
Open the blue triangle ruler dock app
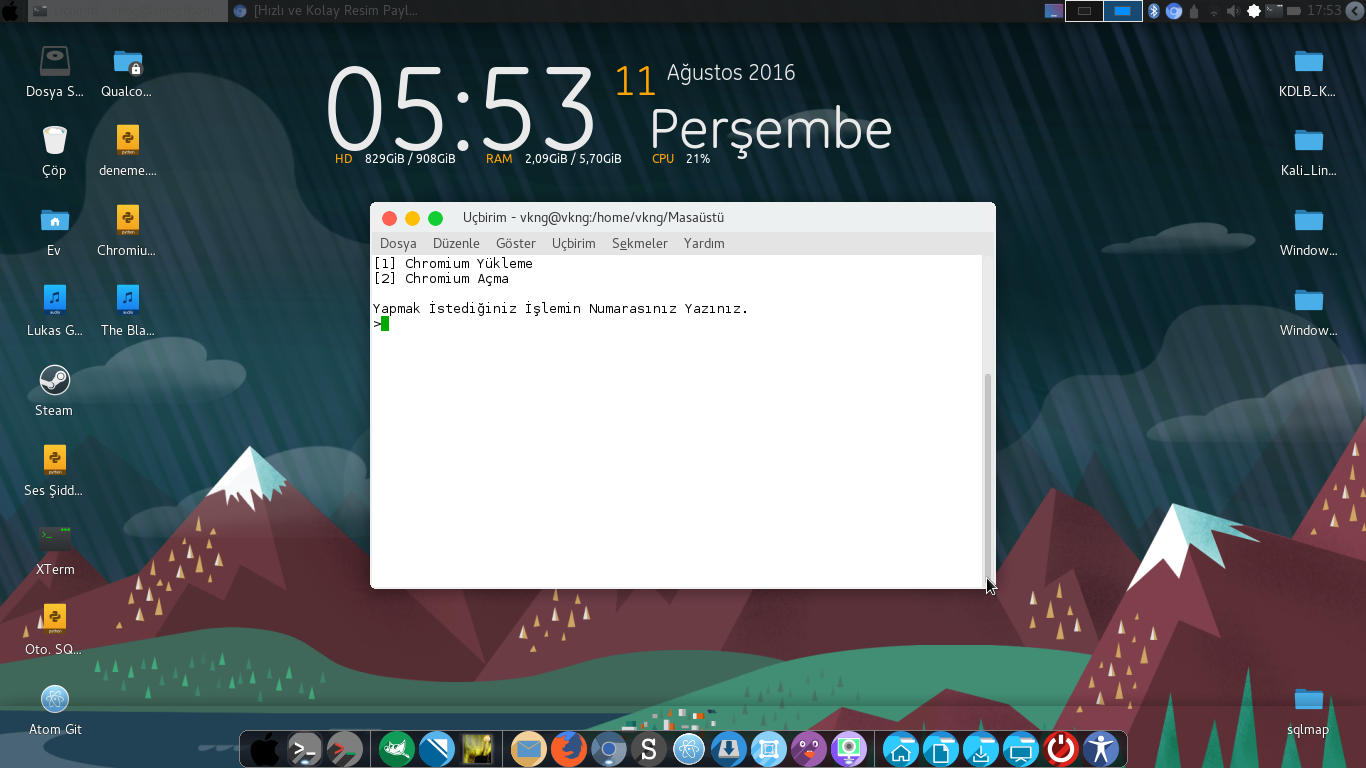coord(437,748)
